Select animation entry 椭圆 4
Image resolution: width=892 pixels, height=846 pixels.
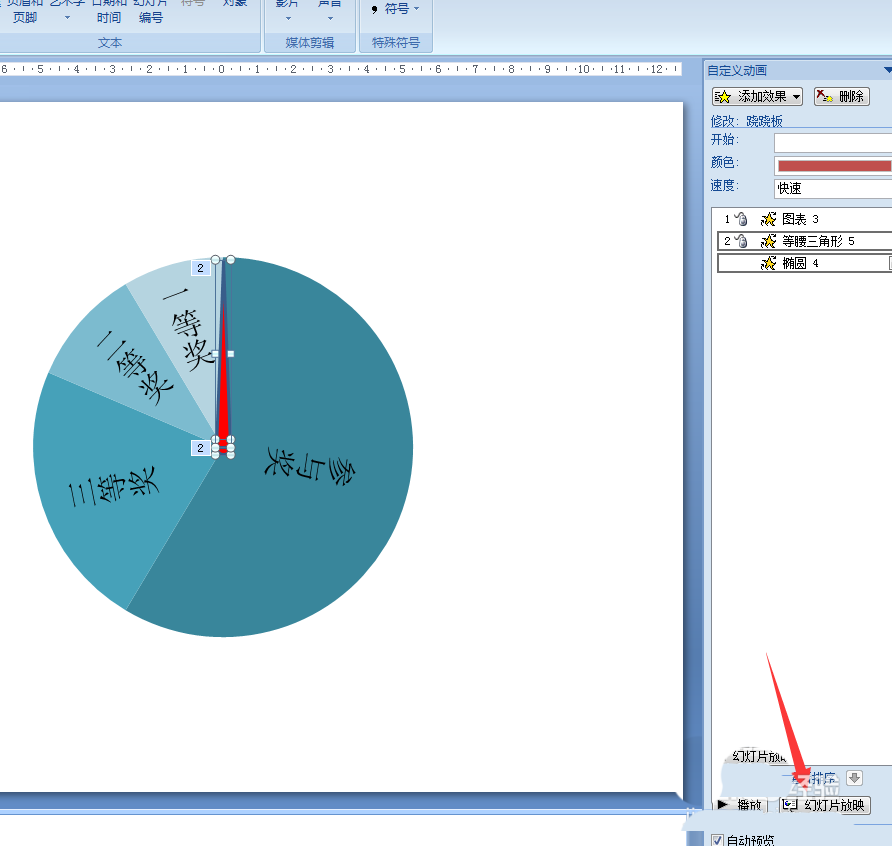[803, 263]
